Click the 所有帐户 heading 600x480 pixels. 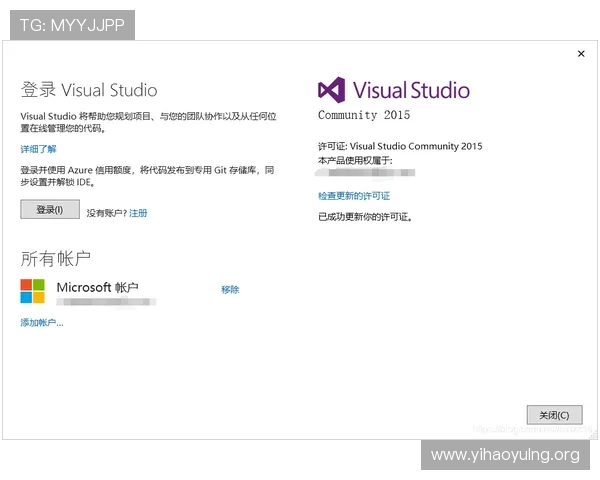[x=55, y=259]
